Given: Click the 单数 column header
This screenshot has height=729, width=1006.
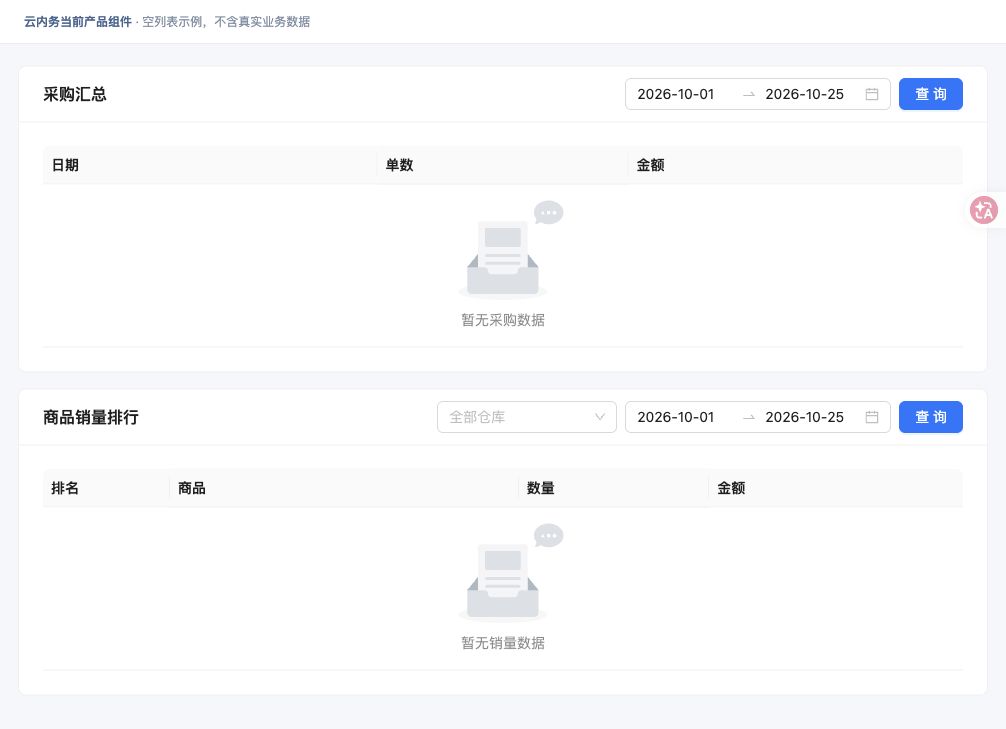Looking at the screenshot, I should [x=502, y=165].
